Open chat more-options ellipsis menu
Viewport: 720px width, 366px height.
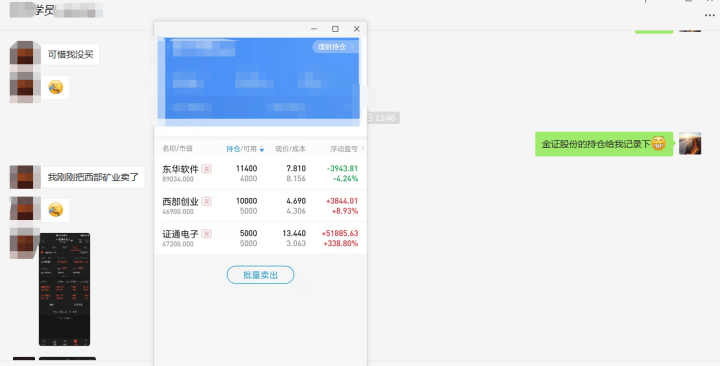[x=709, y=15]
